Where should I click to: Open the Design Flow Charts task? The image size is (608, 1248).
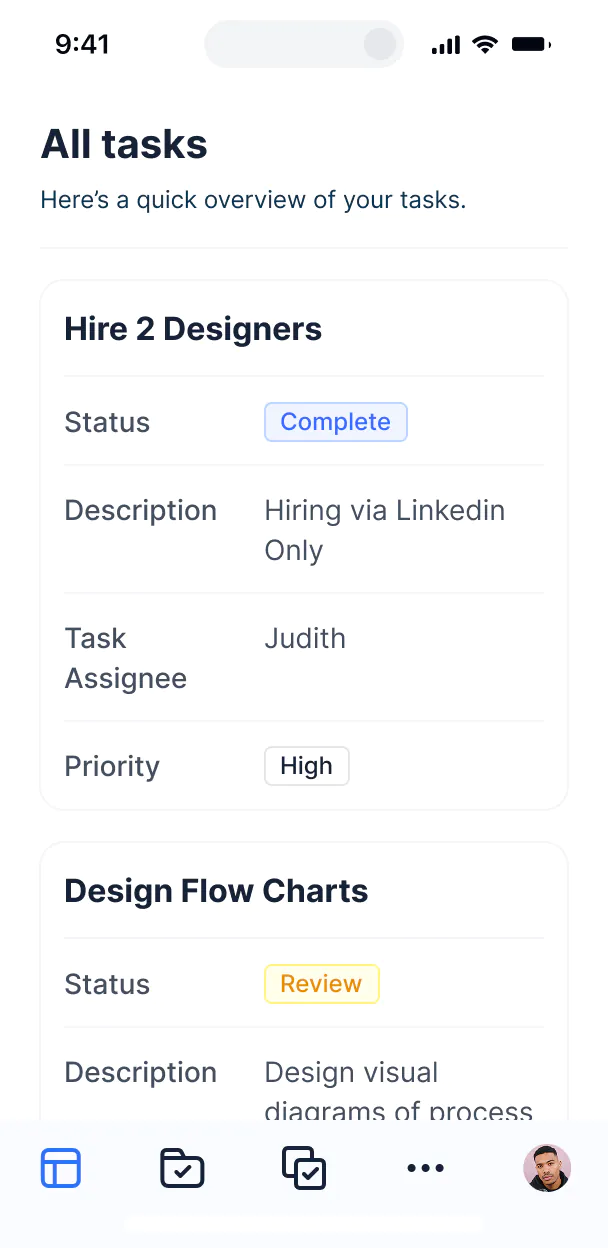tap(216, 890)
